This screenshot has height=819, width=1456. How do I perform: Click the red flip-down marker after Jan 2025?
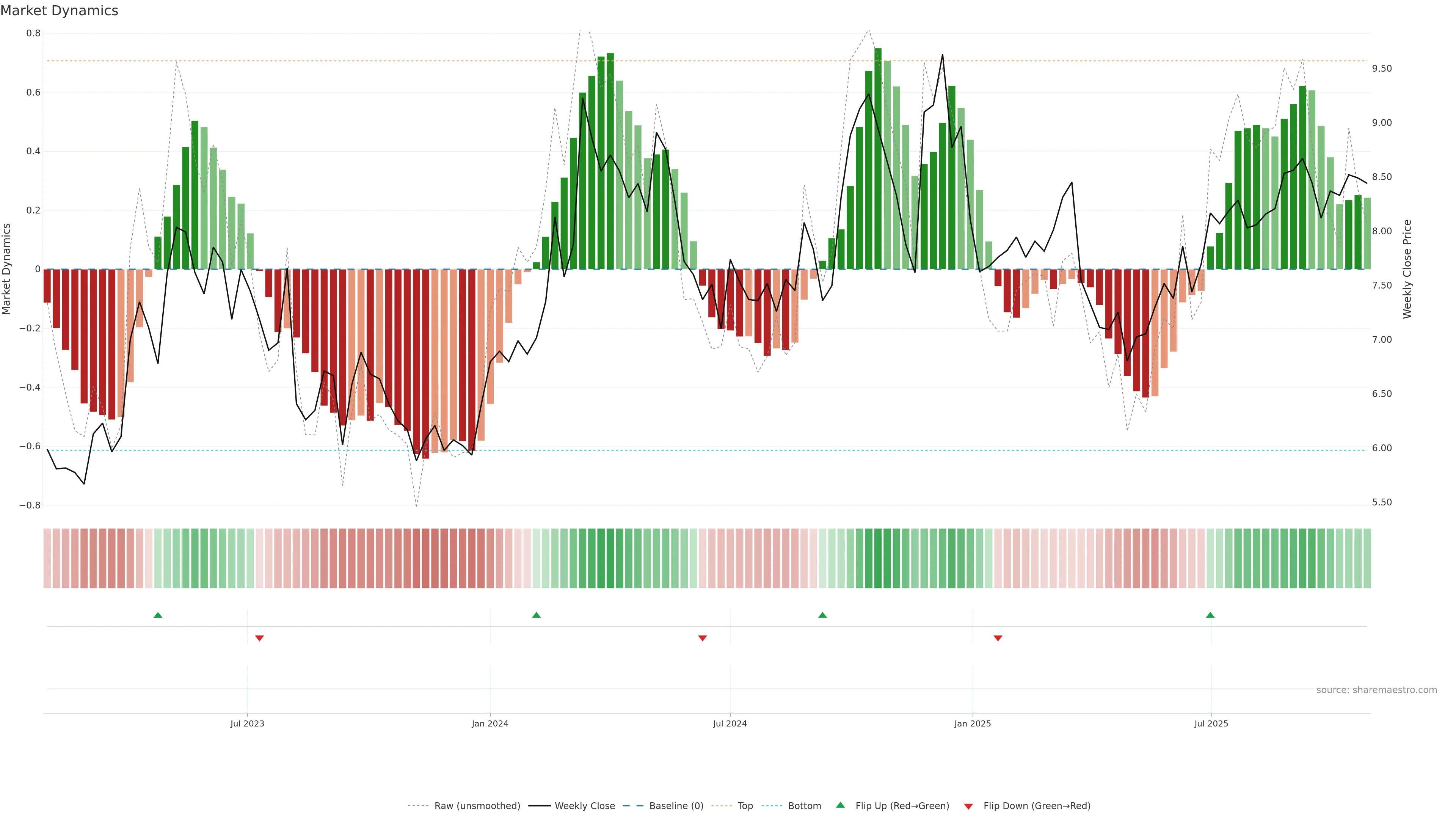(998, 638)
